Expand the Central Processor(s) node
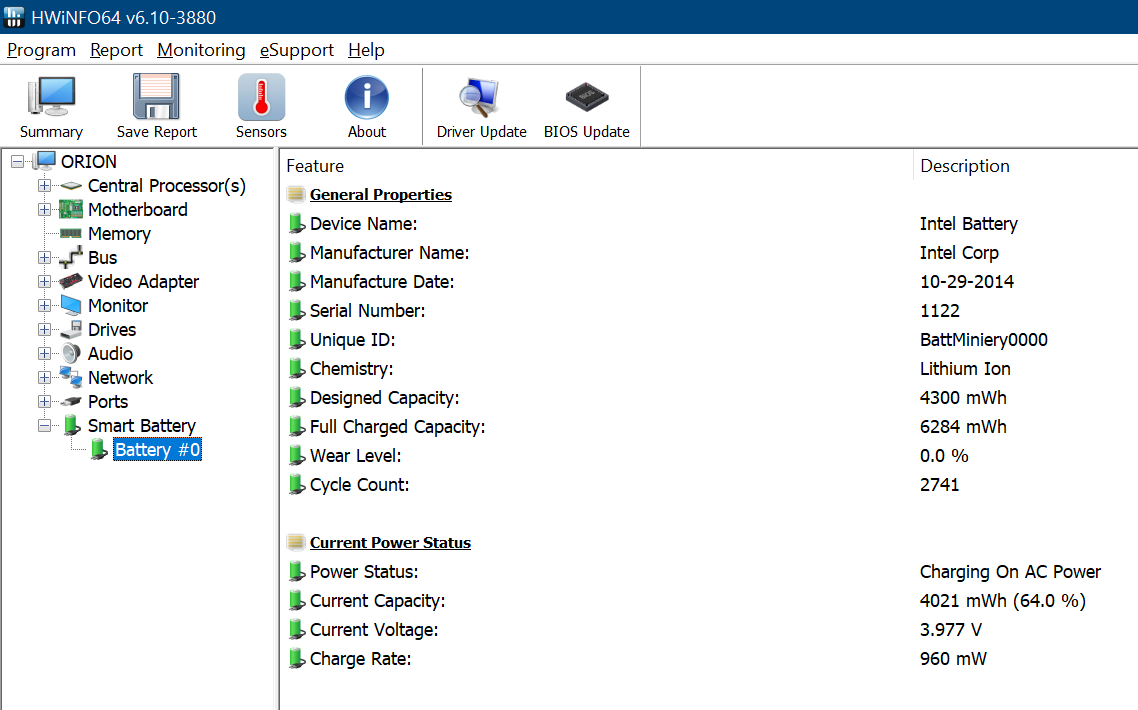 point(44,186)
